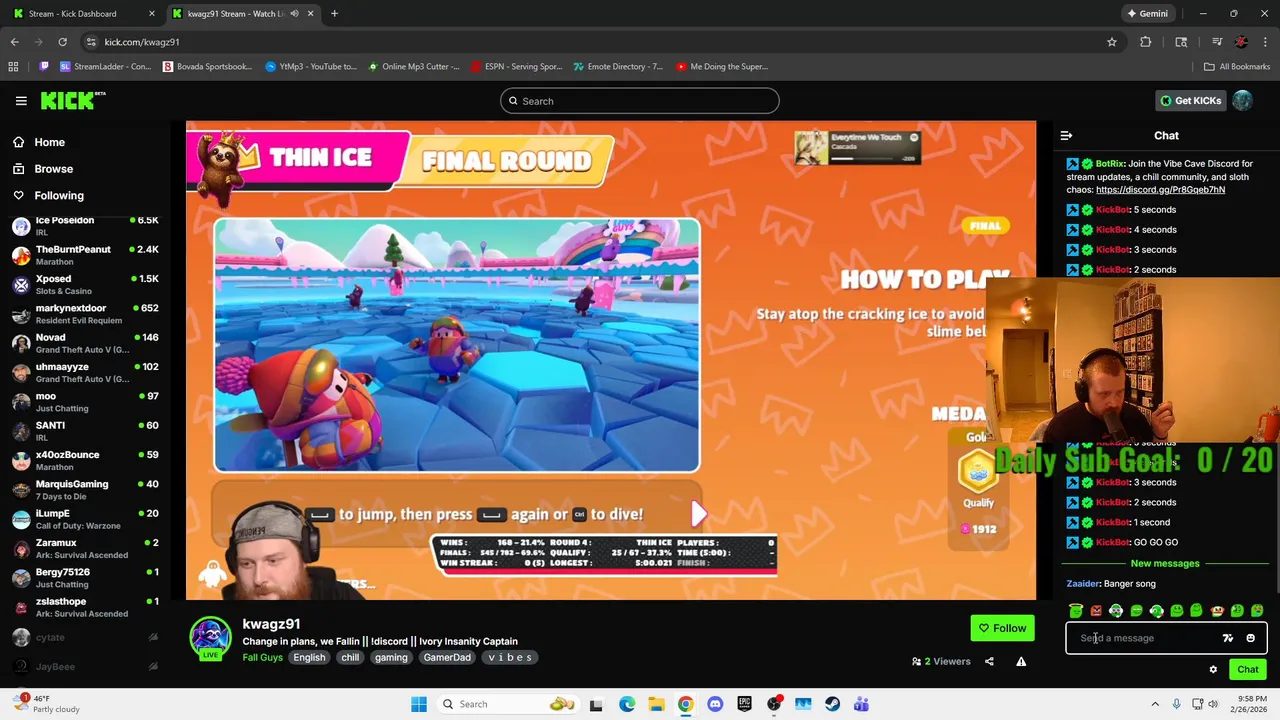Open Discord from the taskbar
This screenshot has width=1280, height=720.
pos(715,704)
